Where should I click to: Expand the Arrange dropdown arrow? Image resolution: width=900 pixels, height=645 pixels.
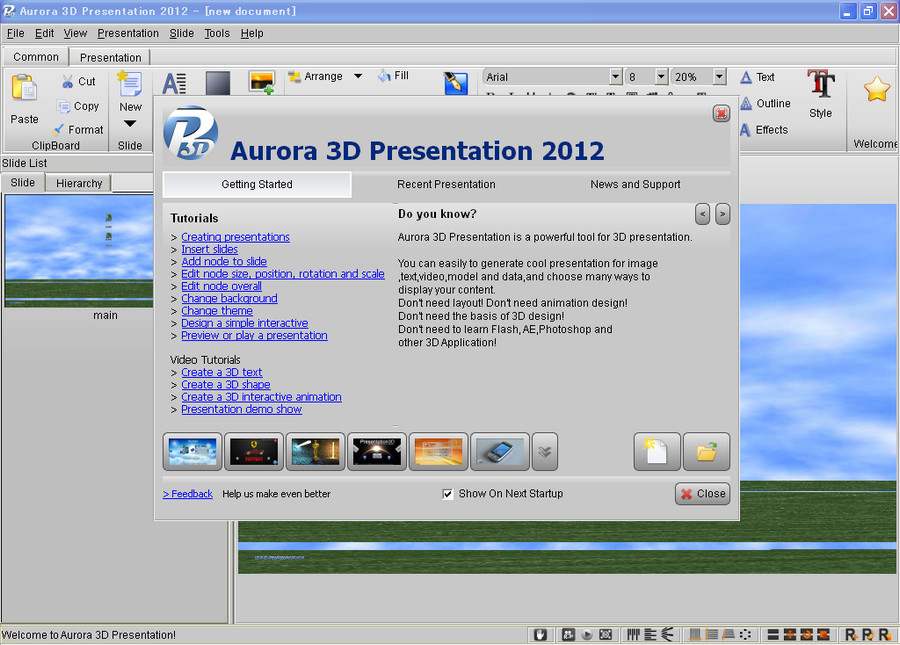(358, 76)
